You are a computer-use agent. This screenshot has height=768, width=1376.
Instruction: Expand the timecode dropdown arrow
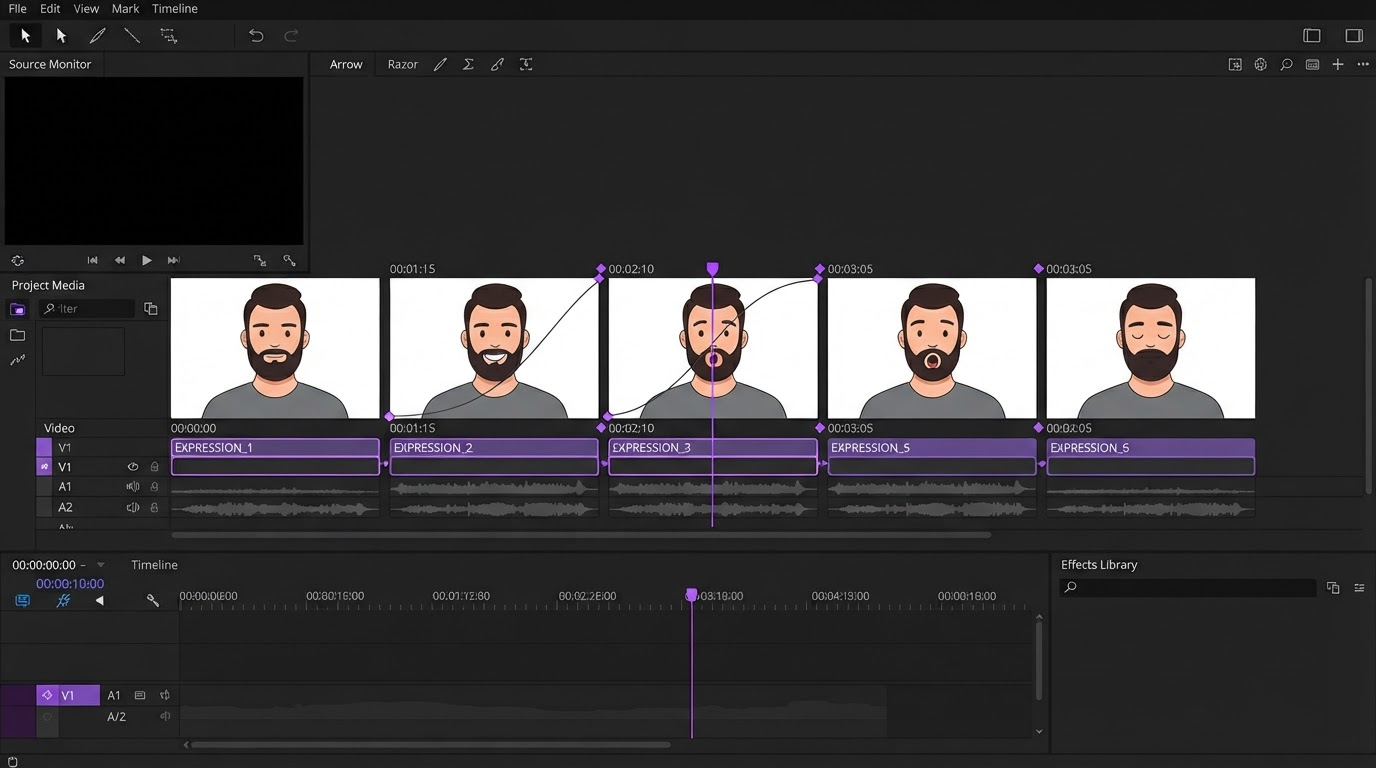100,565
